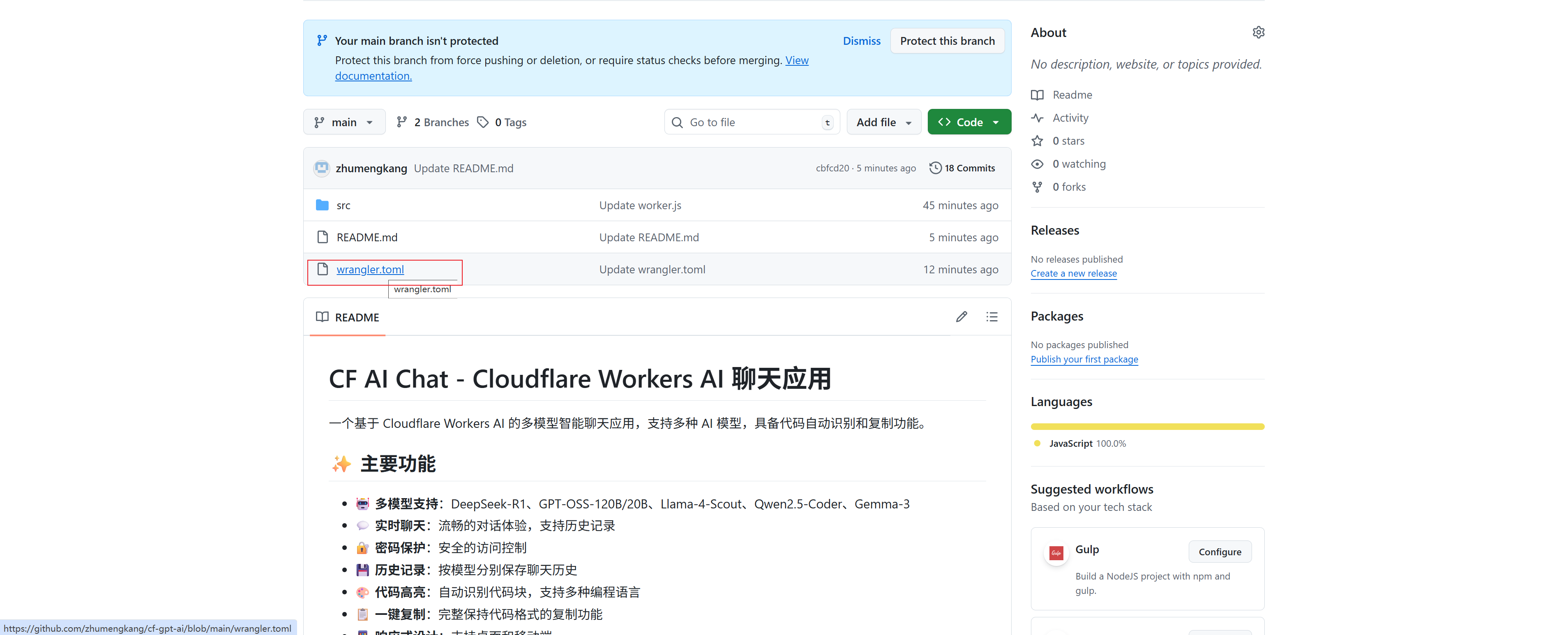Click the README edit pencil icon
Screen dimensions: 1568x635
tap(961, 316)
